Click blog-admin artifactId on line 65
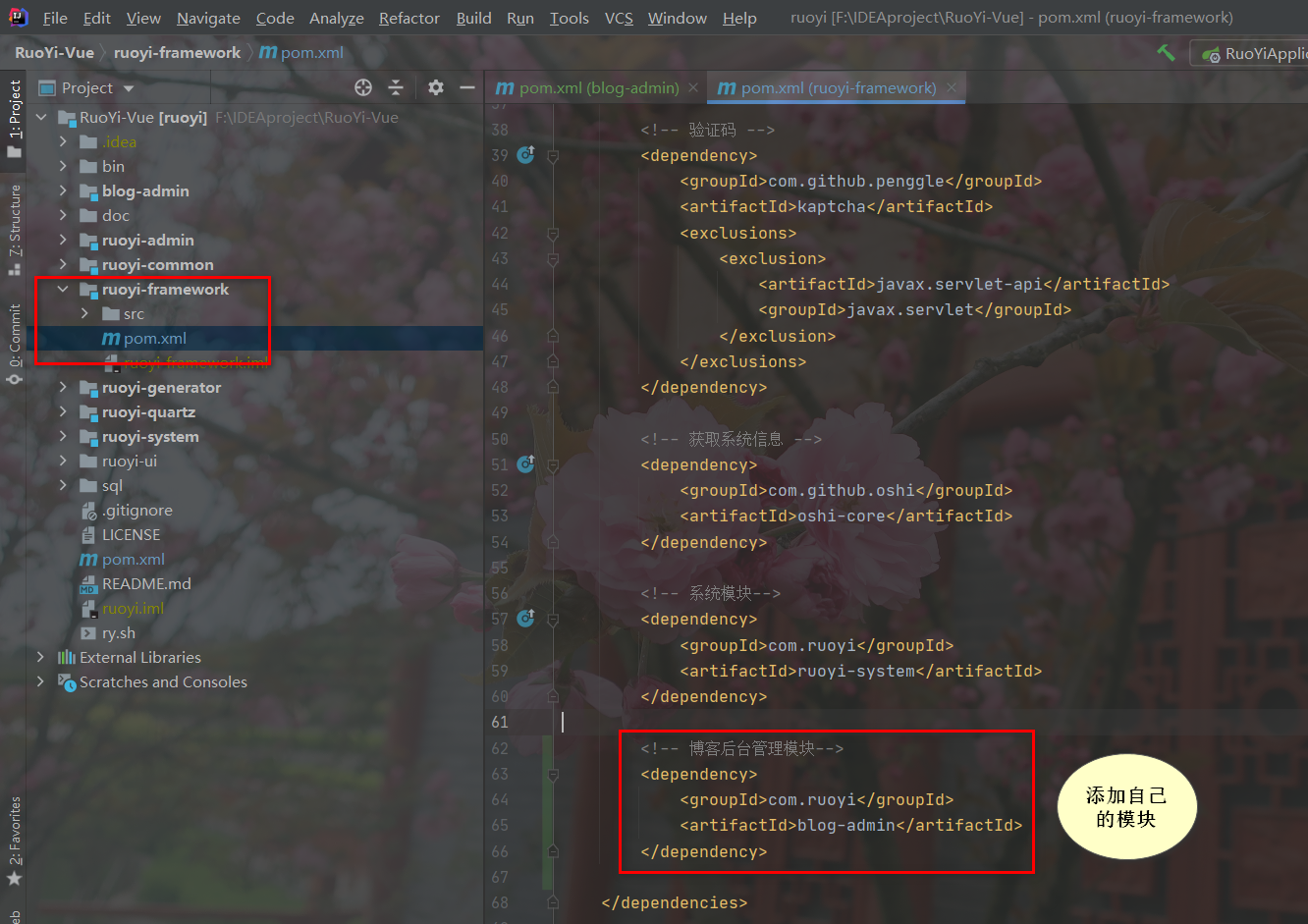The image size is (1308, 924). click(x=846, y=826)
